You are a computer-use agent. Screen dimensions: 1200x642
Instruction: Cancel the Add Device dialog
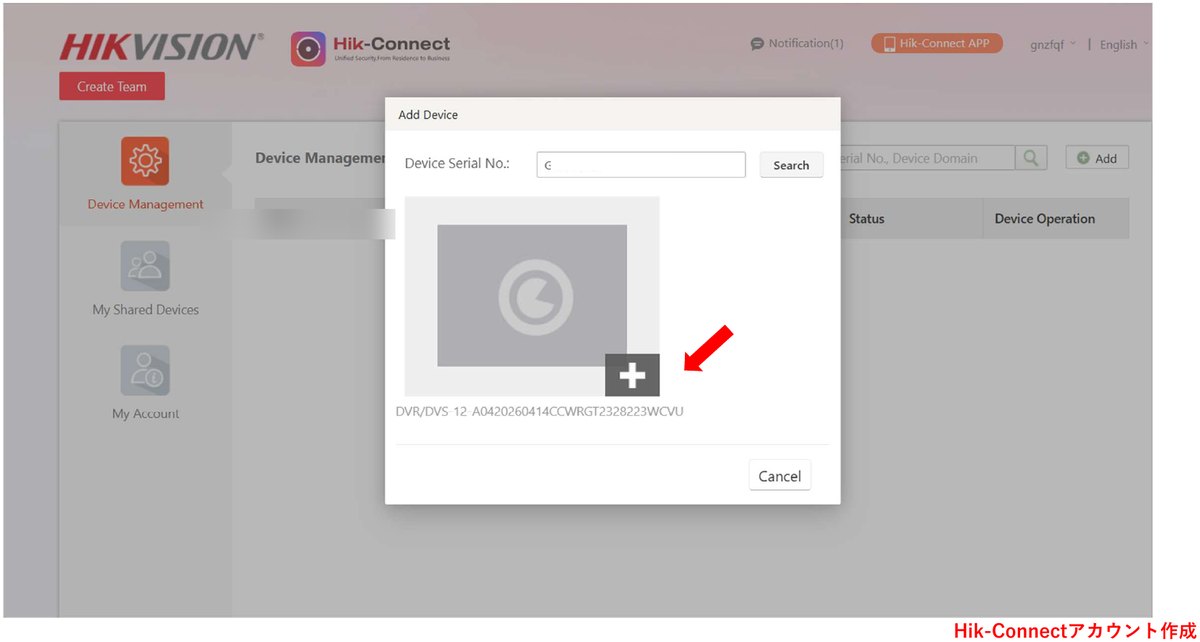(779, 476)
